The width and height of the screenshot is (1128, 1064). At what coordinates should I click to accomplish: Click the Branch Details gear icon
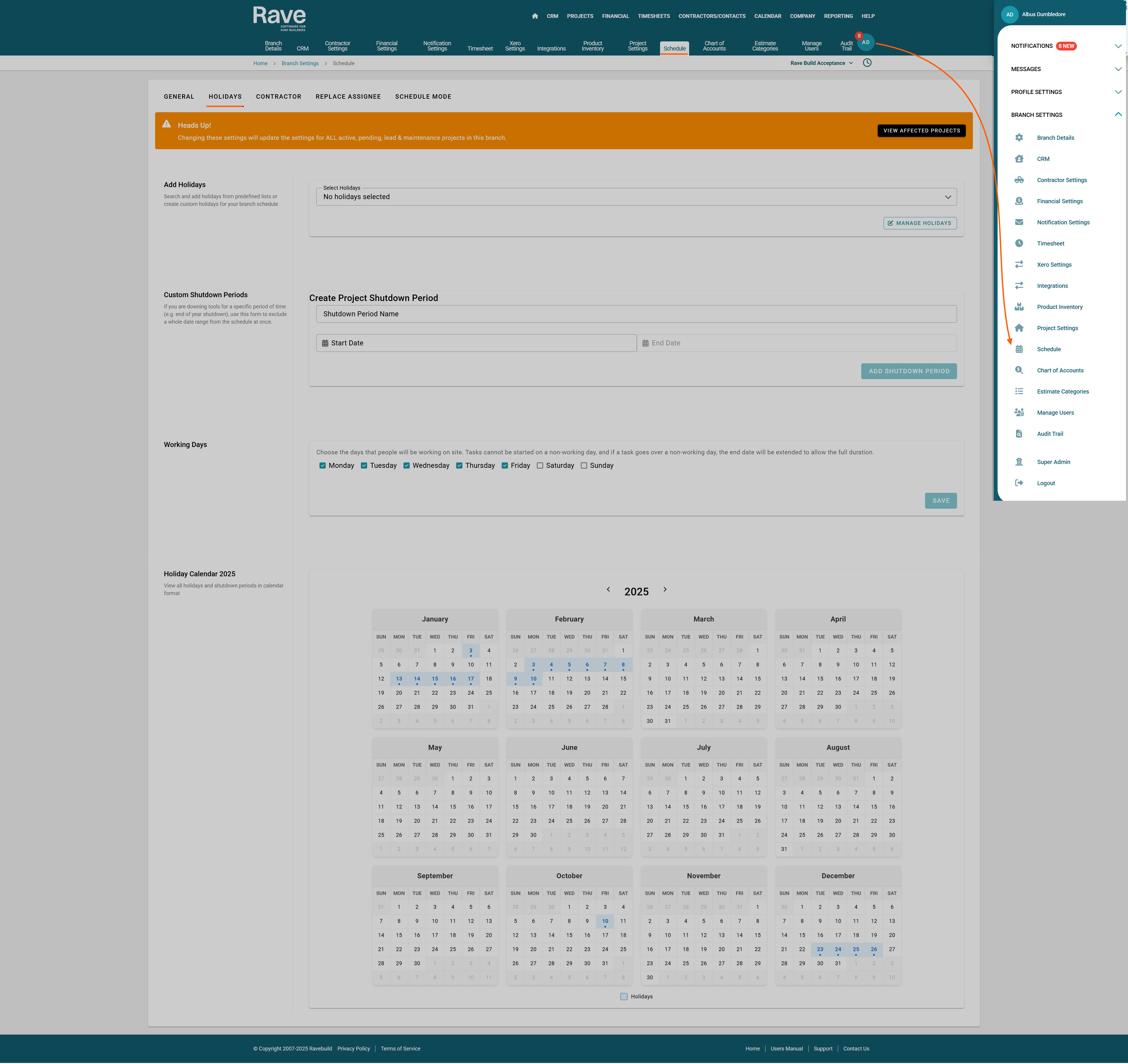[x=1019, y=138]
